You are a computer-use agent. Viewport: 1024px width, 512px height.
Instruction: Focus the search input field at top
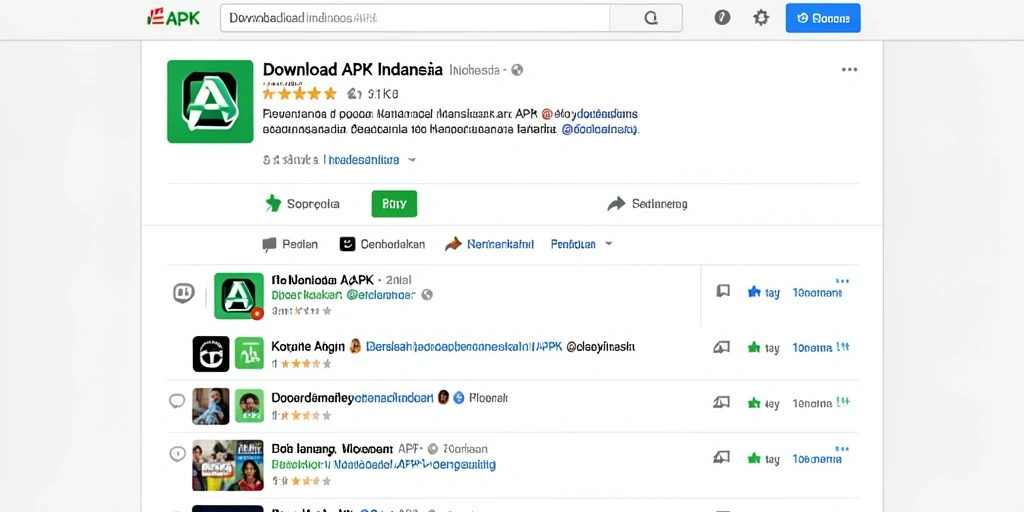415,18
